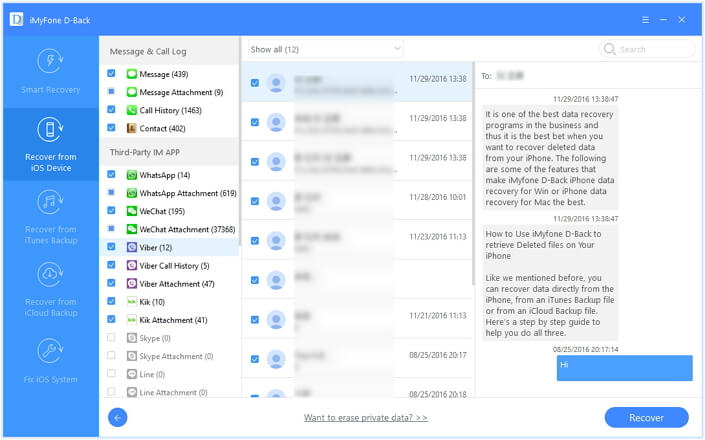Viewport: 705px width, 440px height.
Task: Select Recover from iCloud Backup icon
Action: tap(50, 275)
